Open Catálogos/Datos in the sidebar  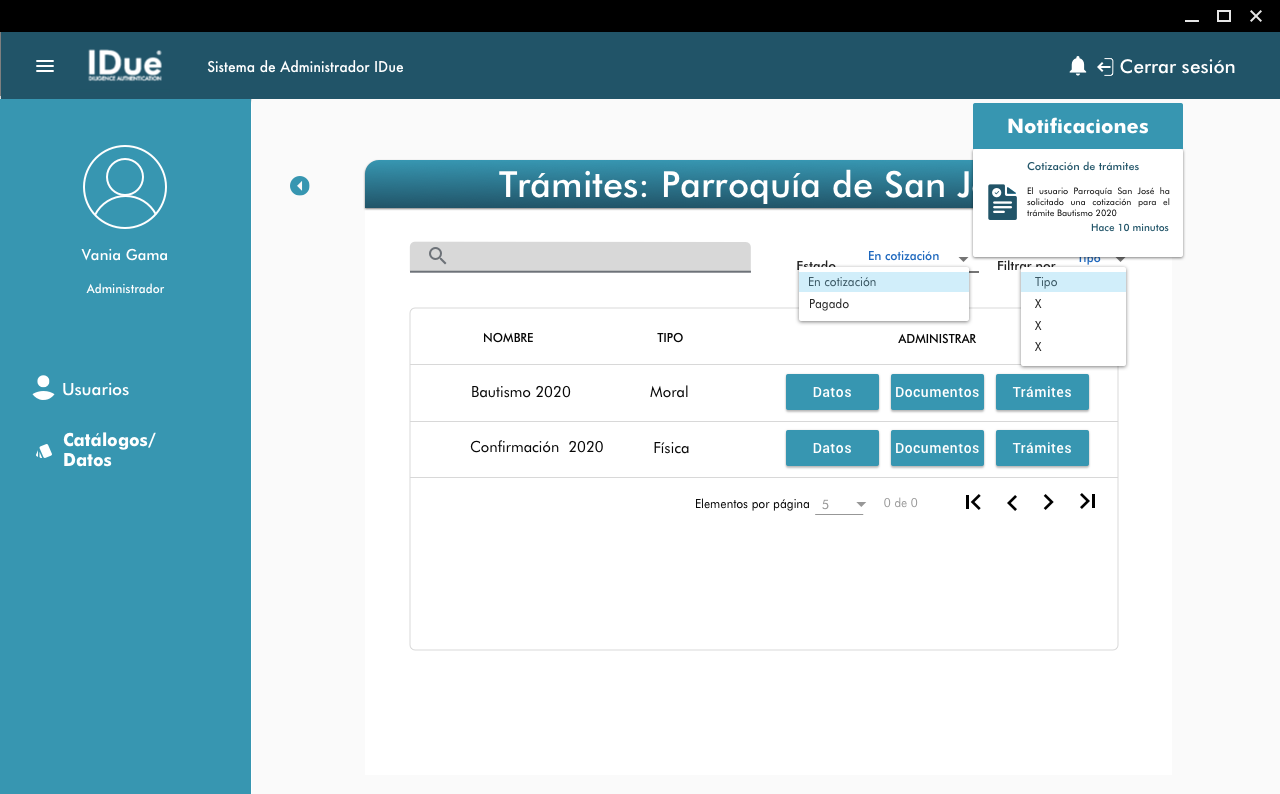[108, 450]
